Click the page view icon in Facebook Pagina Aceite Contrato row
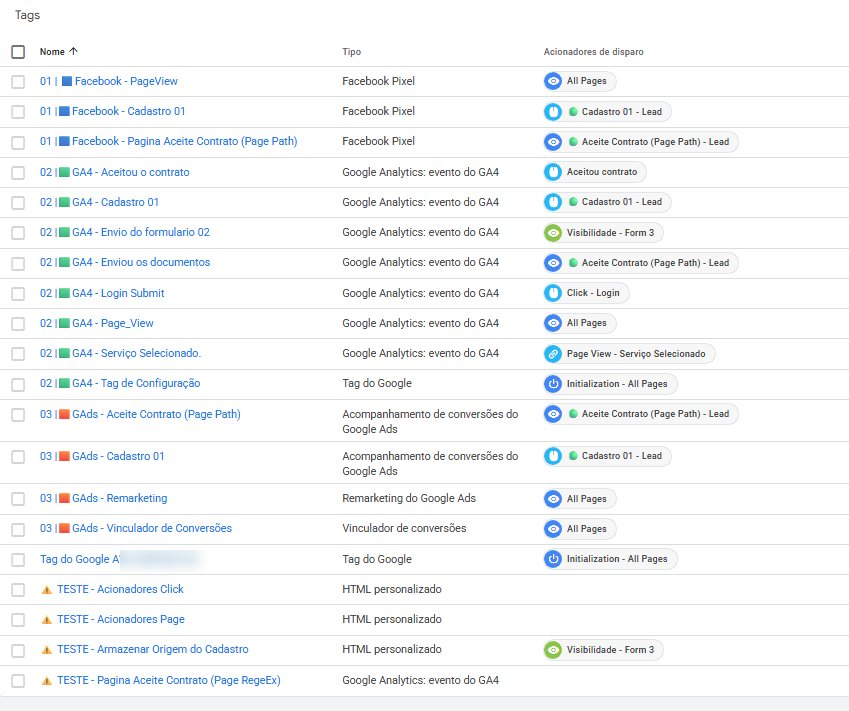This screenshot has height=711, width=849. (553, 142)
